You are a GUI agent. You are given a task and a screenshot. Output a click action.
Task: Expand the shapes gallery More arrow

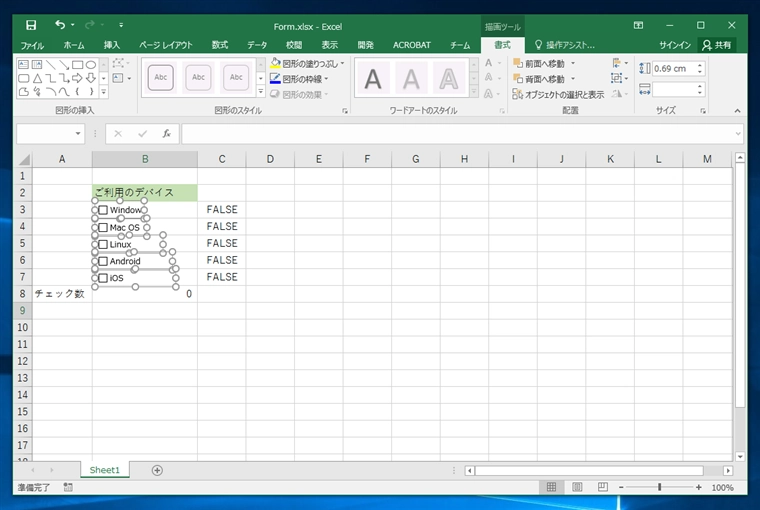click(104, 92)
